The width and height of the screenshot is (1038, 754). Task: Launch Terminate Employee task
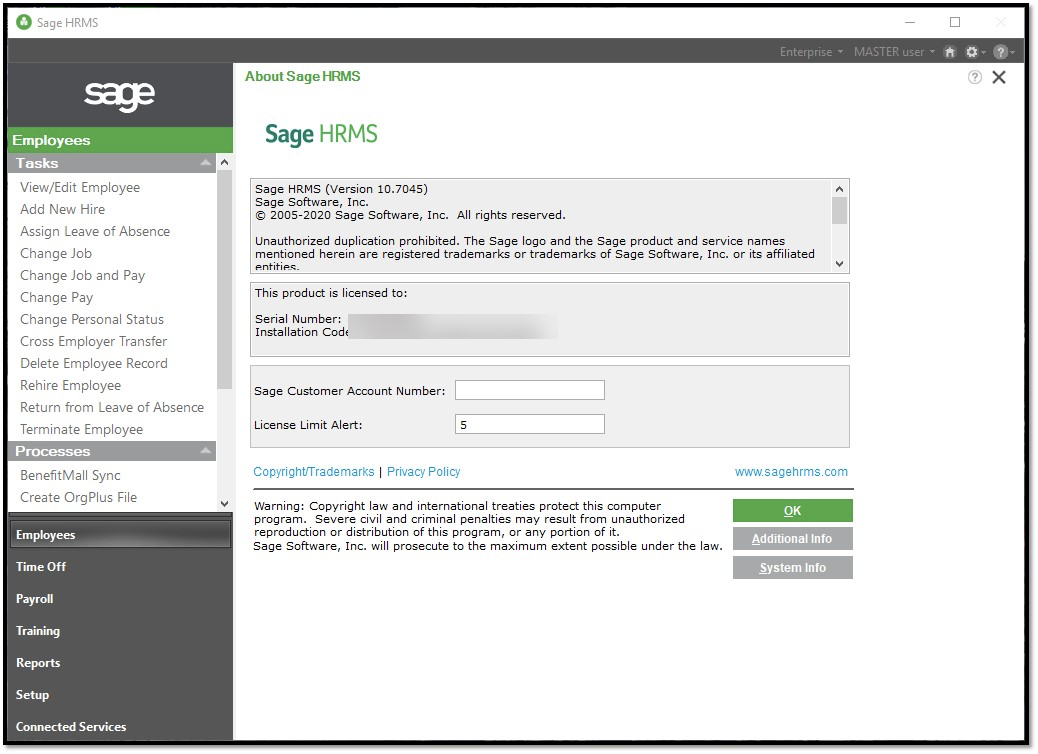pyautogui.click(x=81, y=429)
